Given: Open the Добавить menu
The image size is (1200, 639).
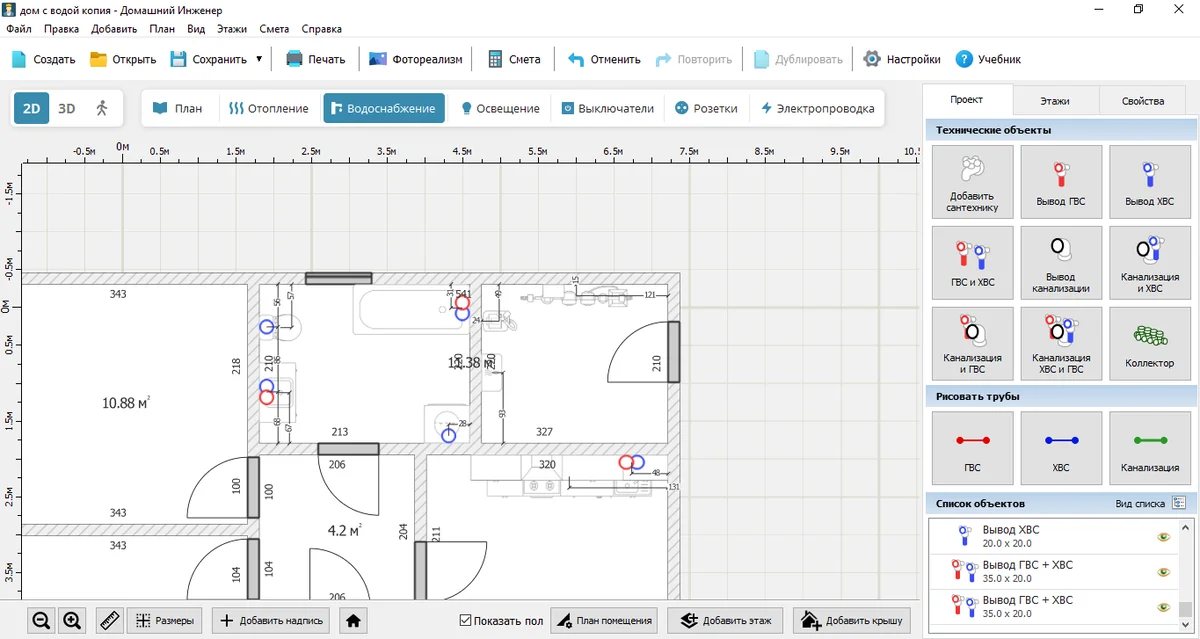Looking at the screenshot, I should [114, 29].
